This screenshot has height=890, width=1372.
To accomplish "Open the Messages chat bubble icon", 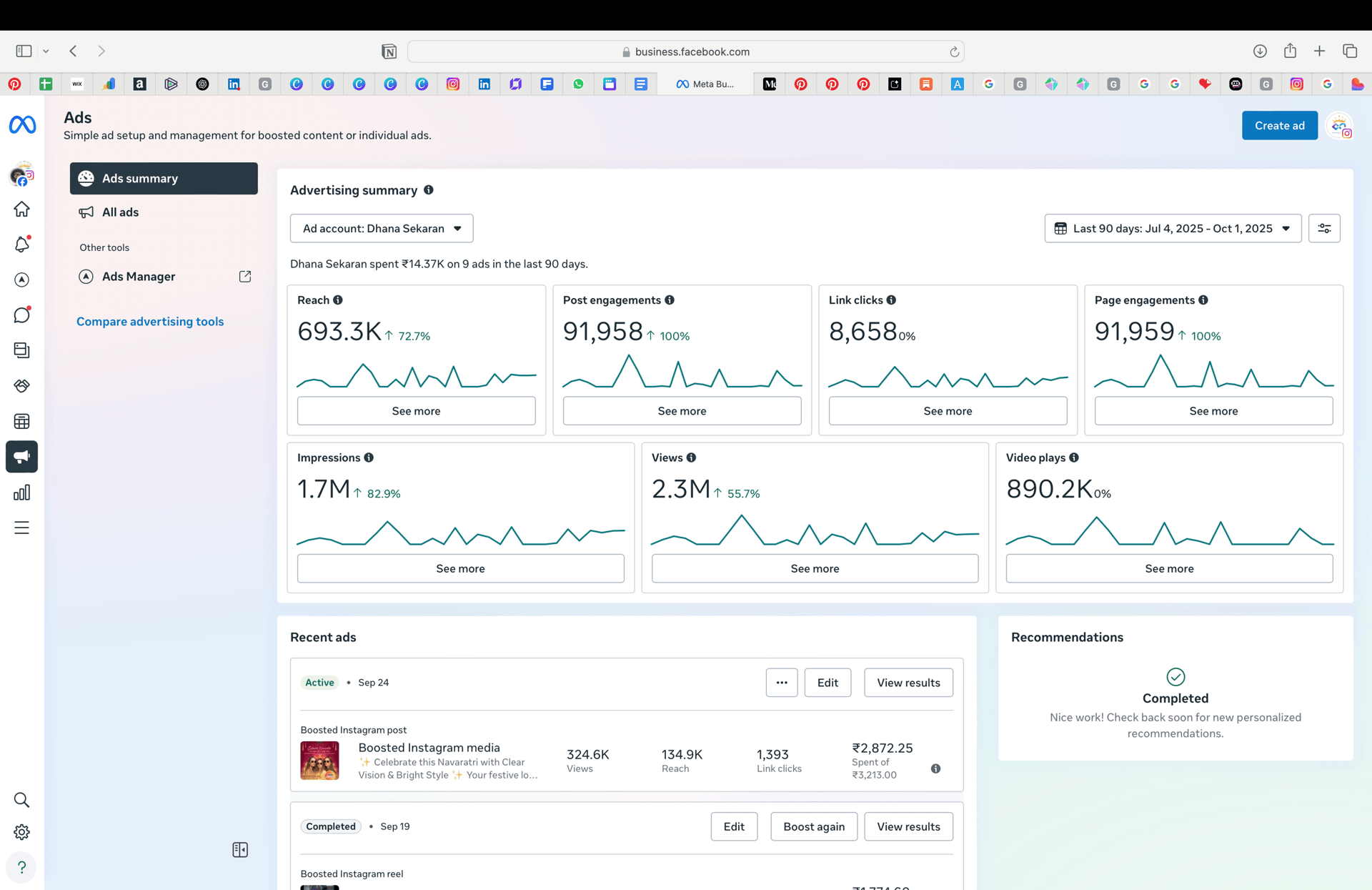I will (x=22, y=315).
